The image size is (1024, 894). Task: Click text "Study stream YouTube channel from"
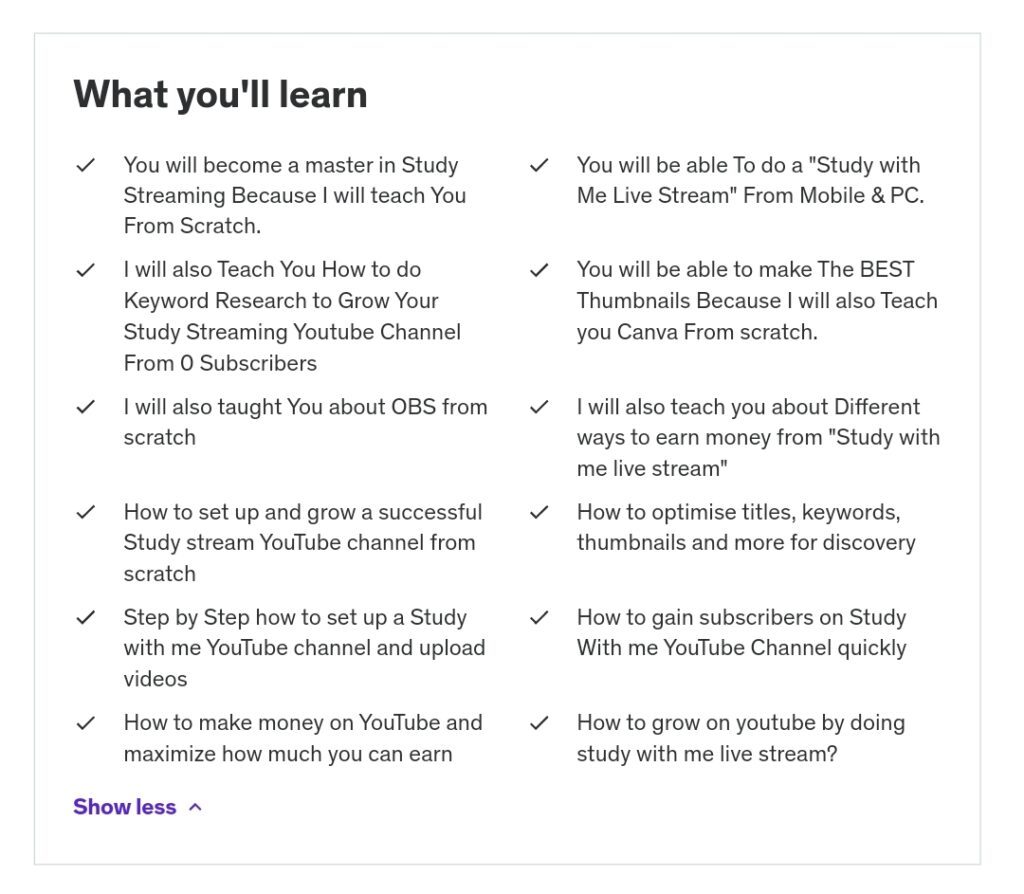tap(299, 542)
